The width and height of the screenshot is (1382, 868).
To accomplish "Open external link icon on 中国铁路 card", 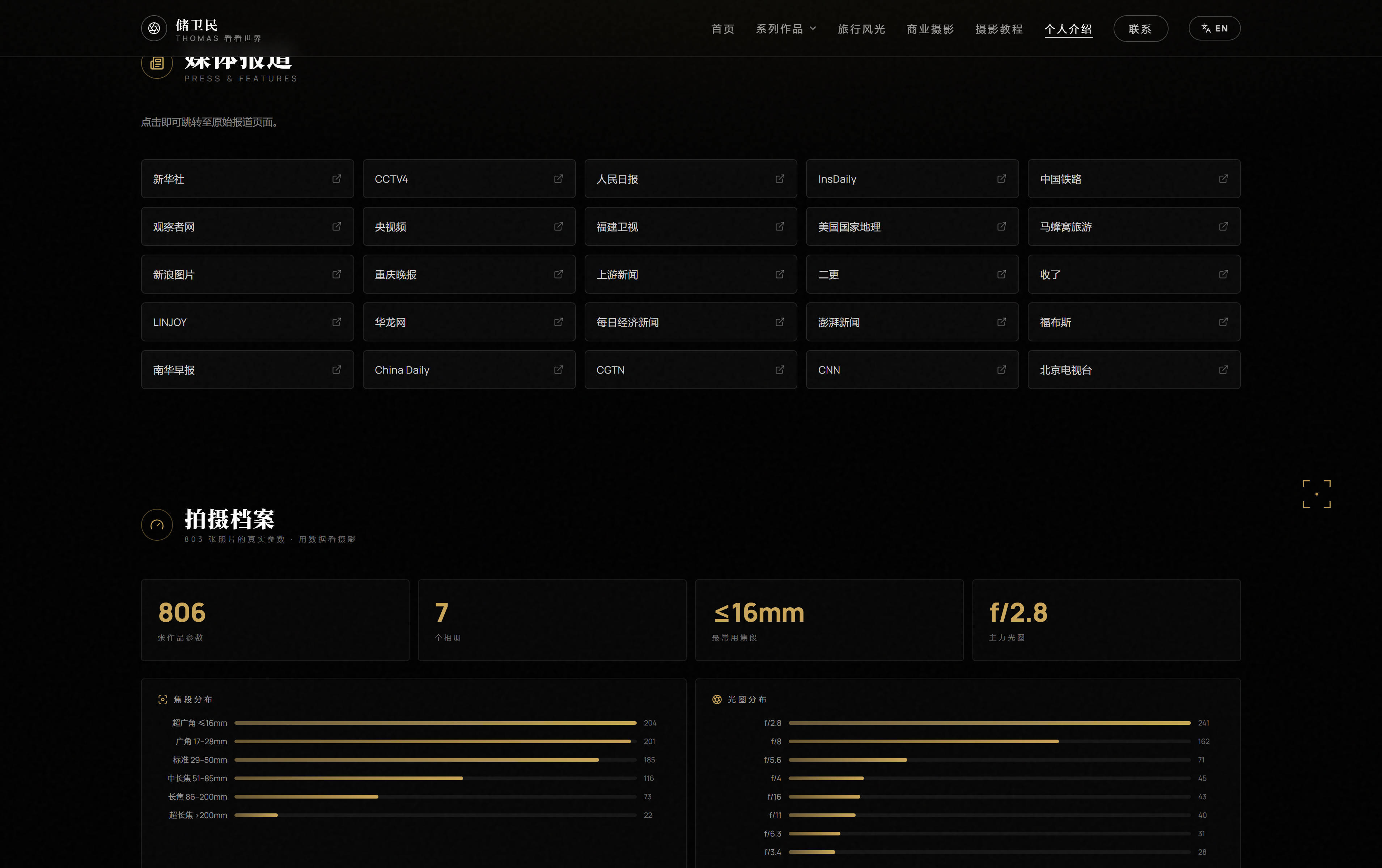I will (x=1224, y=179).
